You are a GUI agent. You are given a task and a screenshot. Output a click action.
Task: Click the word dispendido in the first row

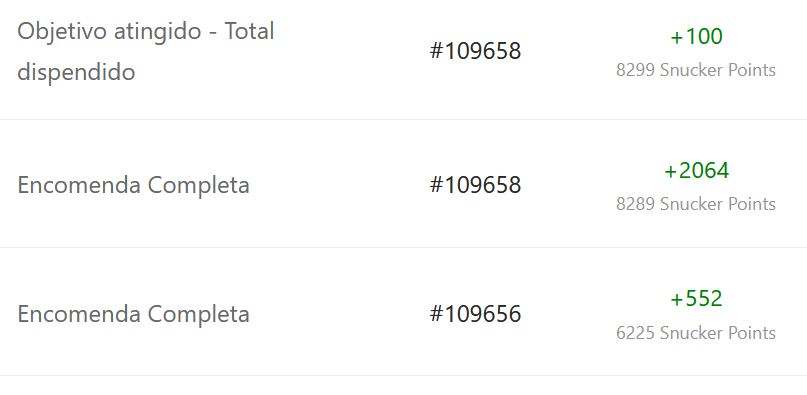pyautogui.click(x=76, y=72)
